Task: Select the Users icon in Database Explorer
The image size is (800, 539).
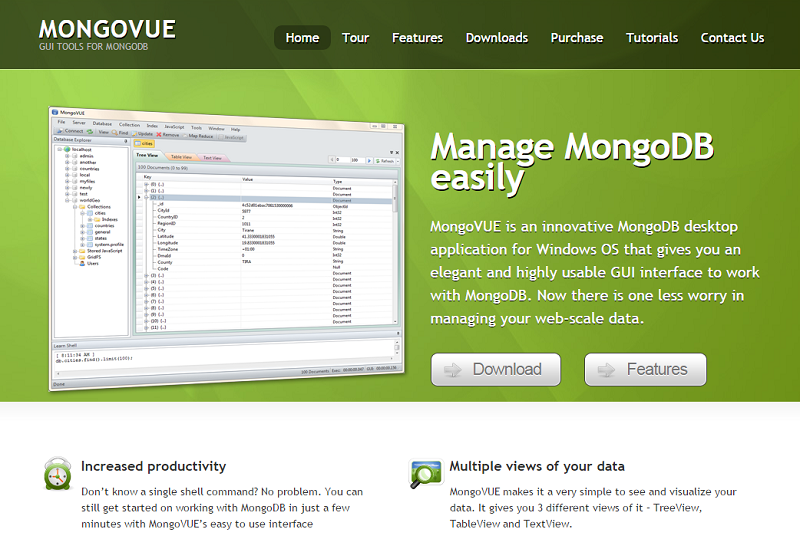Action: (81, 263)
